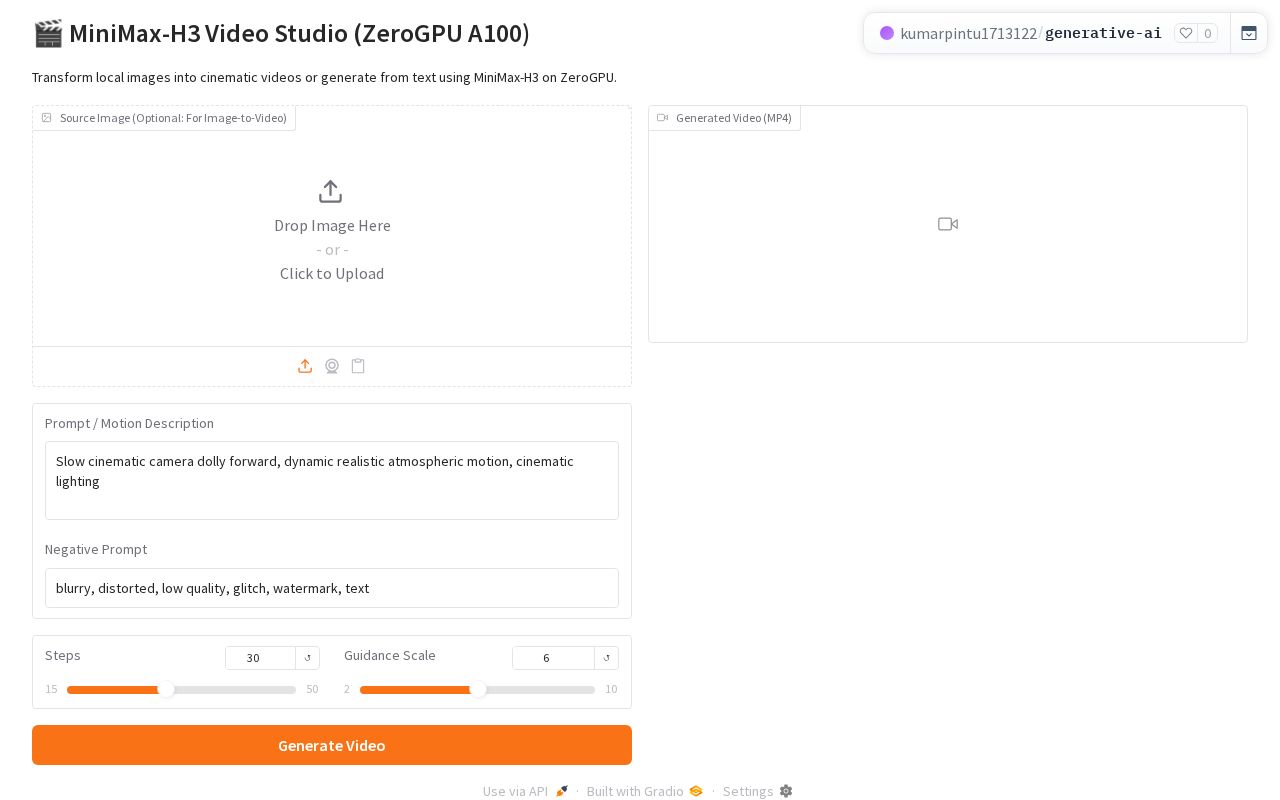The height and width of the screenshot is (800, 1280).
Task: Collapse the Hugging Face space header bar
Action: 1249,33
